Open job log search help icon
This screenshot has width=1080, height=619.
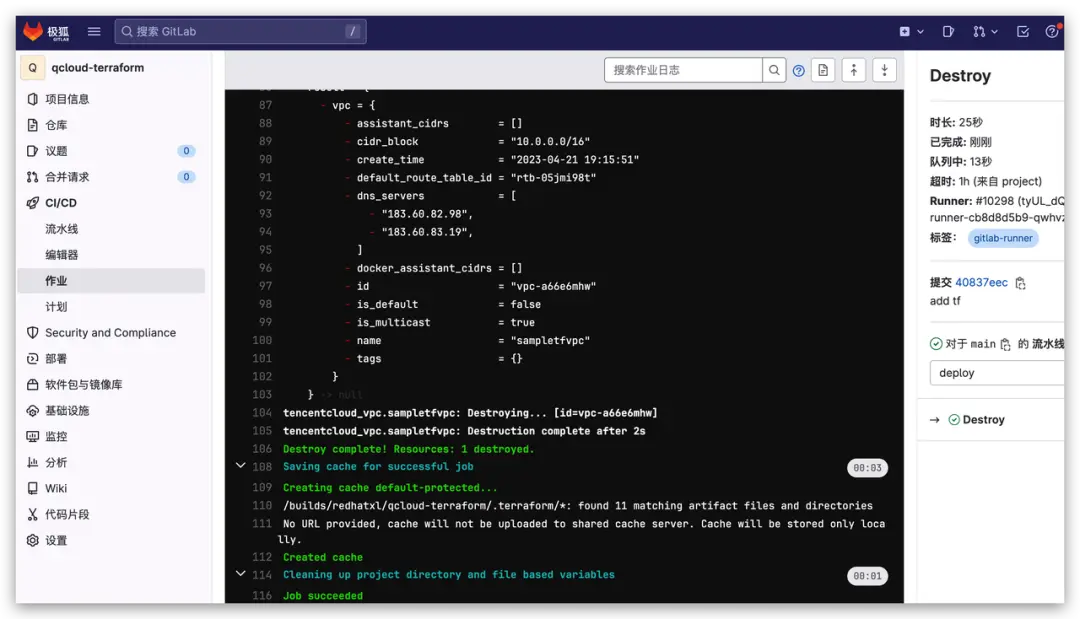tap(799, 70)
